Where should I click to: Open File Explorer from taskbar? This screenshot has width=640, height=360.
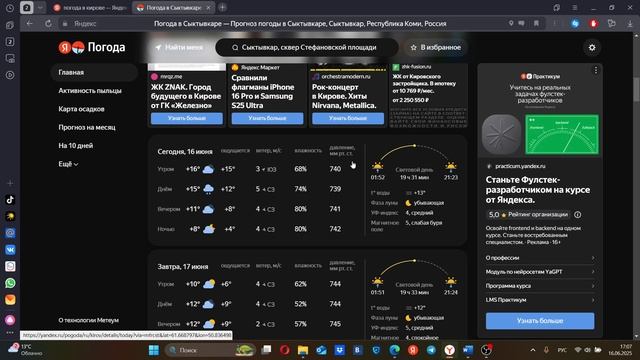pyautogui.click(x=303, y=350)
